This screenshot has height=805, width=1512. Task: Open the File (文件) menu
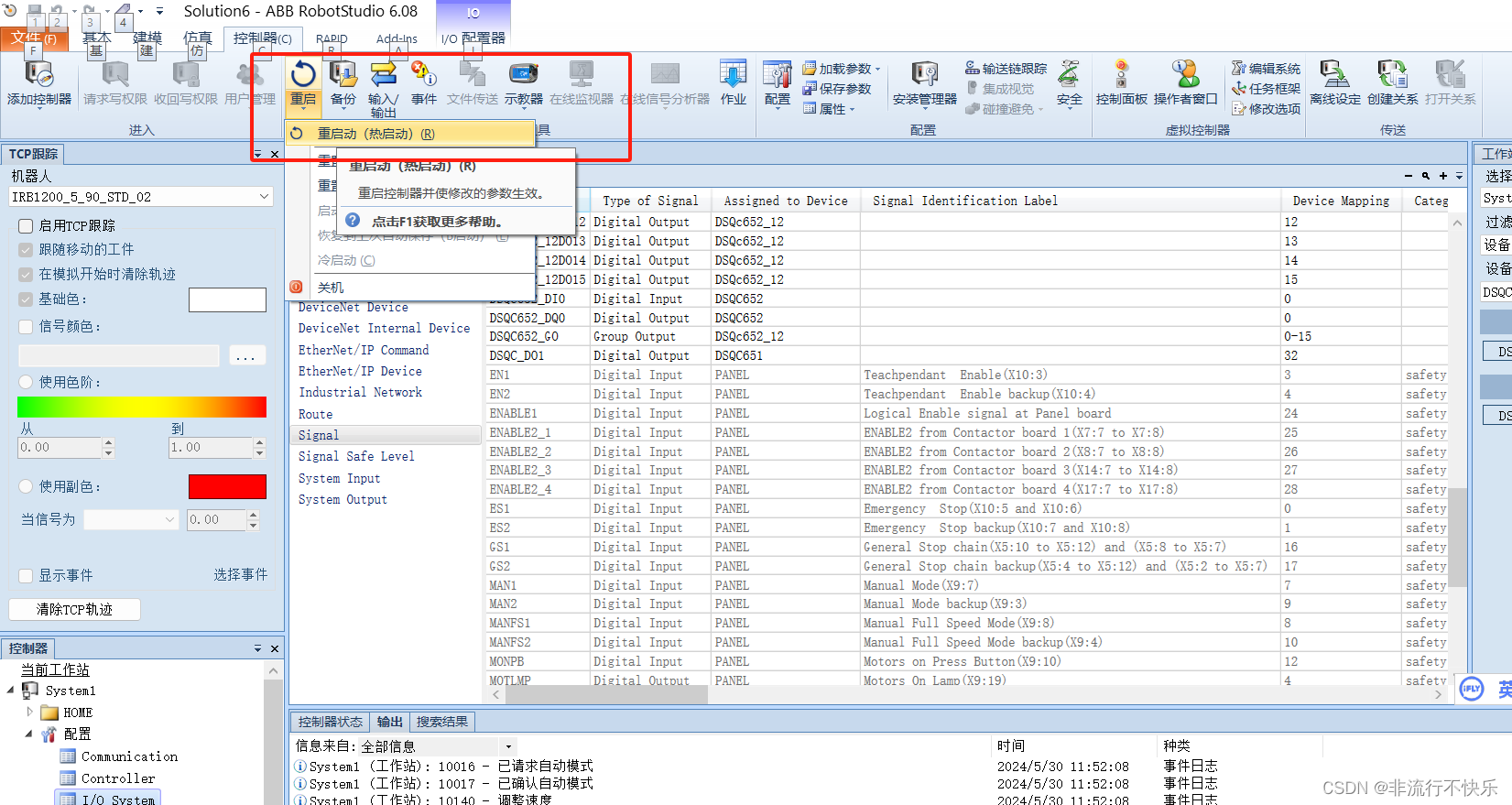point(34,38)
